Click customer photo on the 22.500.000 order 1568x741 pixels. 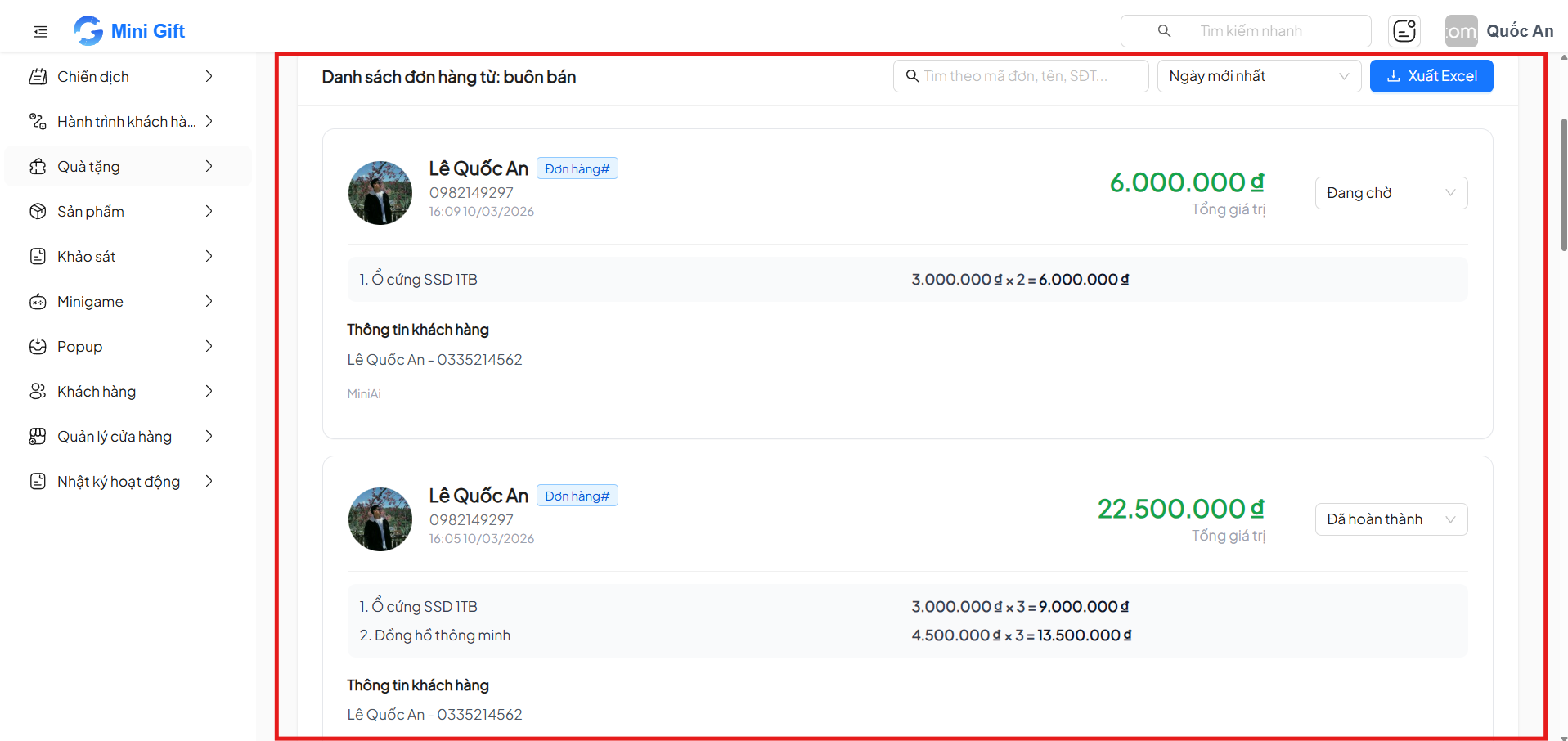coord(380,519)
